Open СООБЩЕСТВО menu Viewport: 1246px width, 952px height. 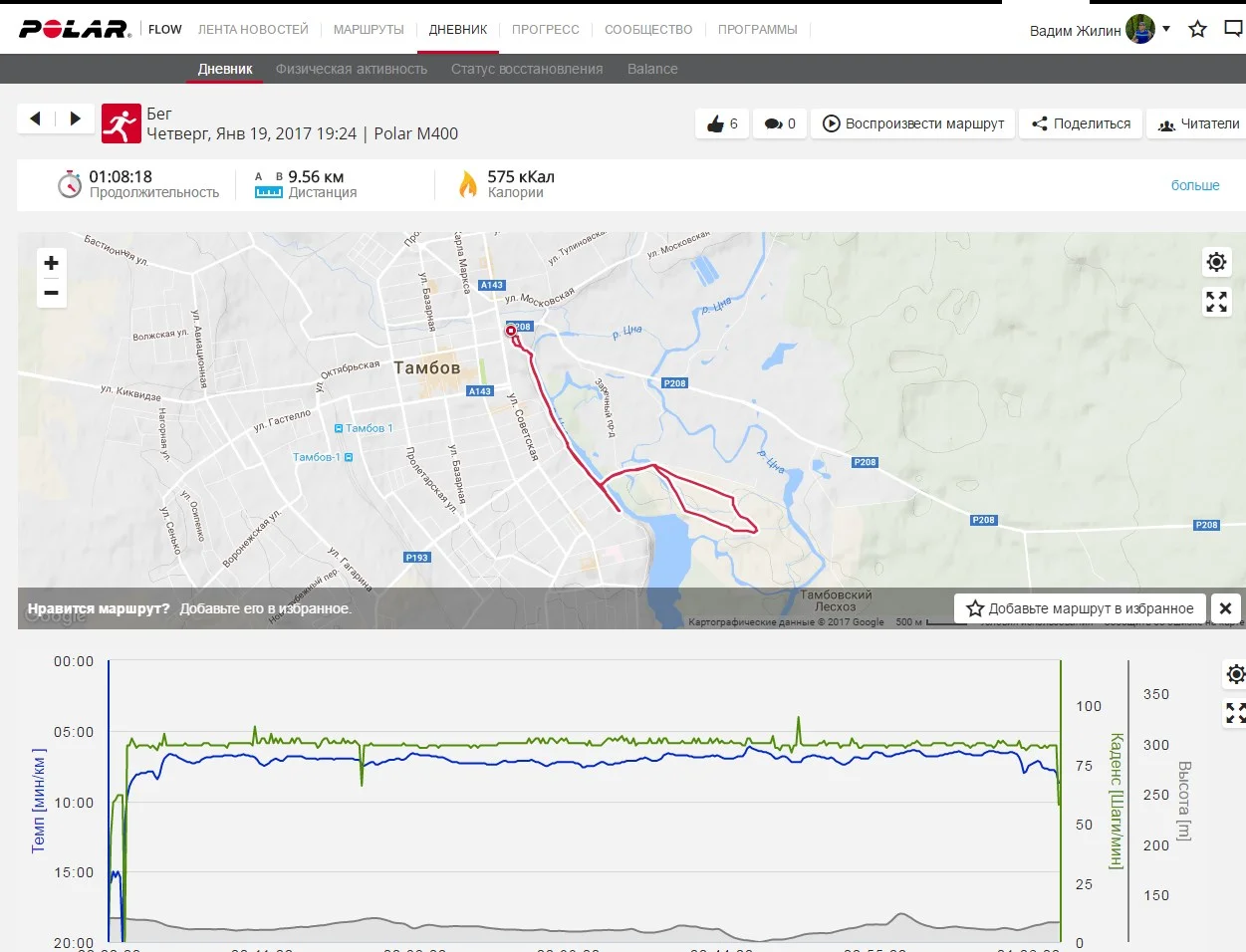[x=648, y=29]
